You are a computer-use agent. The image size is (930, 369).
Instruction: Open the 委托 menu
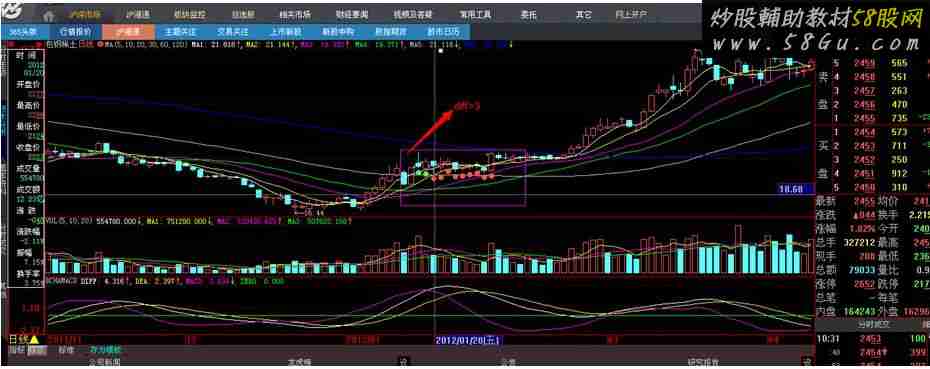pos(528,14)
